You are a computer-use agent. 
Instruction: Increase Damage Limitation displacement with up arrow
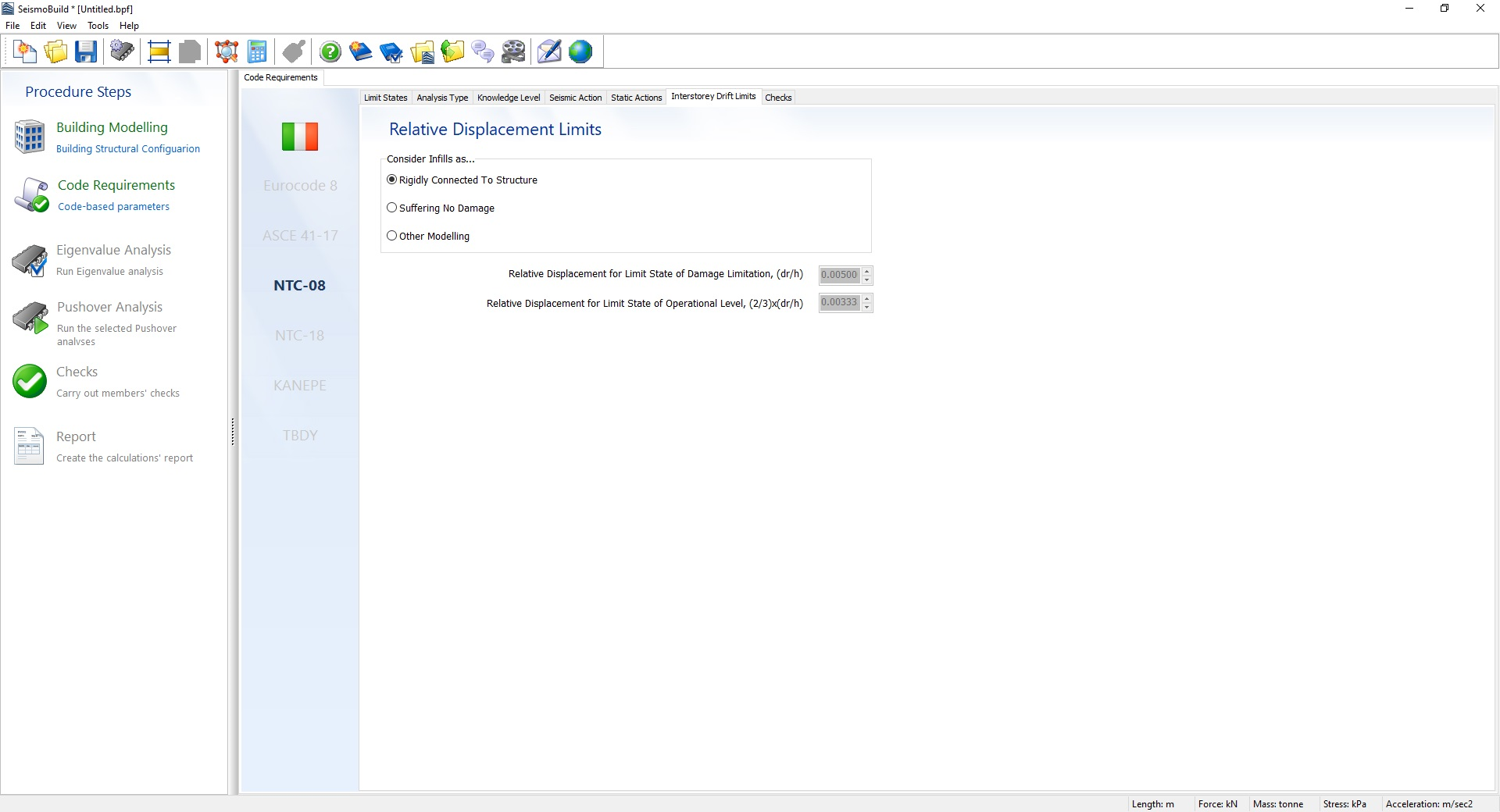867,271
